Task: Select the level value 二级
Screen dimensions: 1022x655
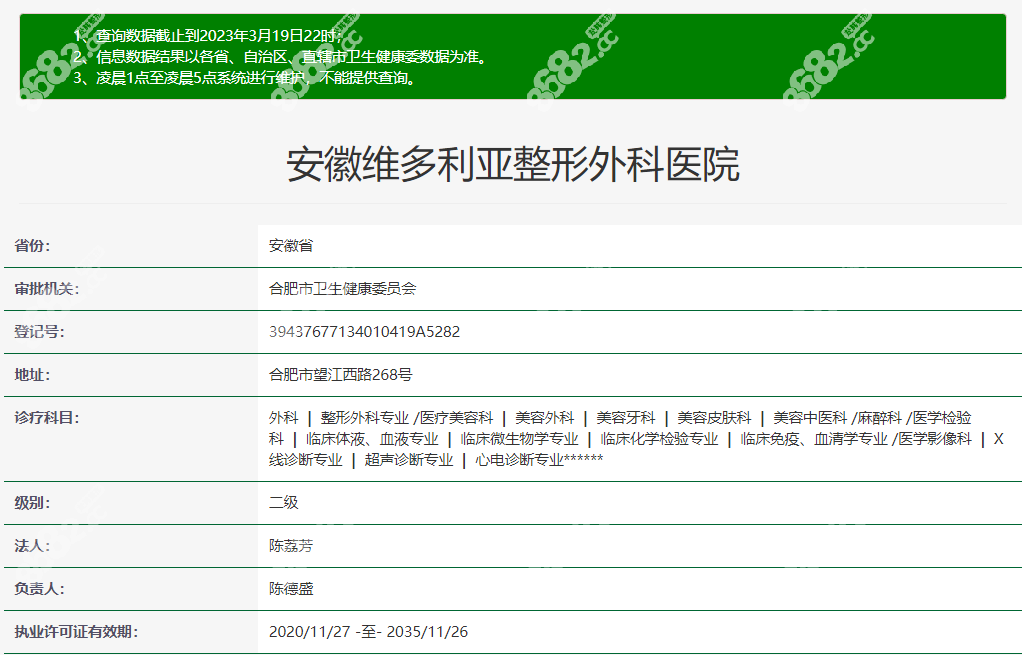Action: (x=284, y=502)
